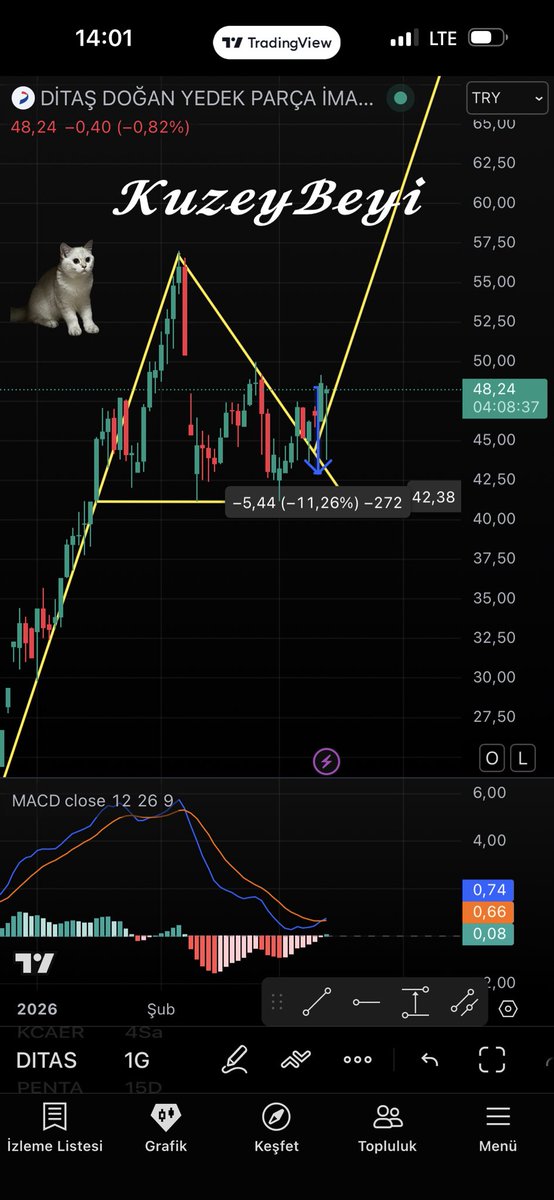
Task: Tap the TradingView pill in status bar
Action: pyautogui.click(x=277, y=43)
